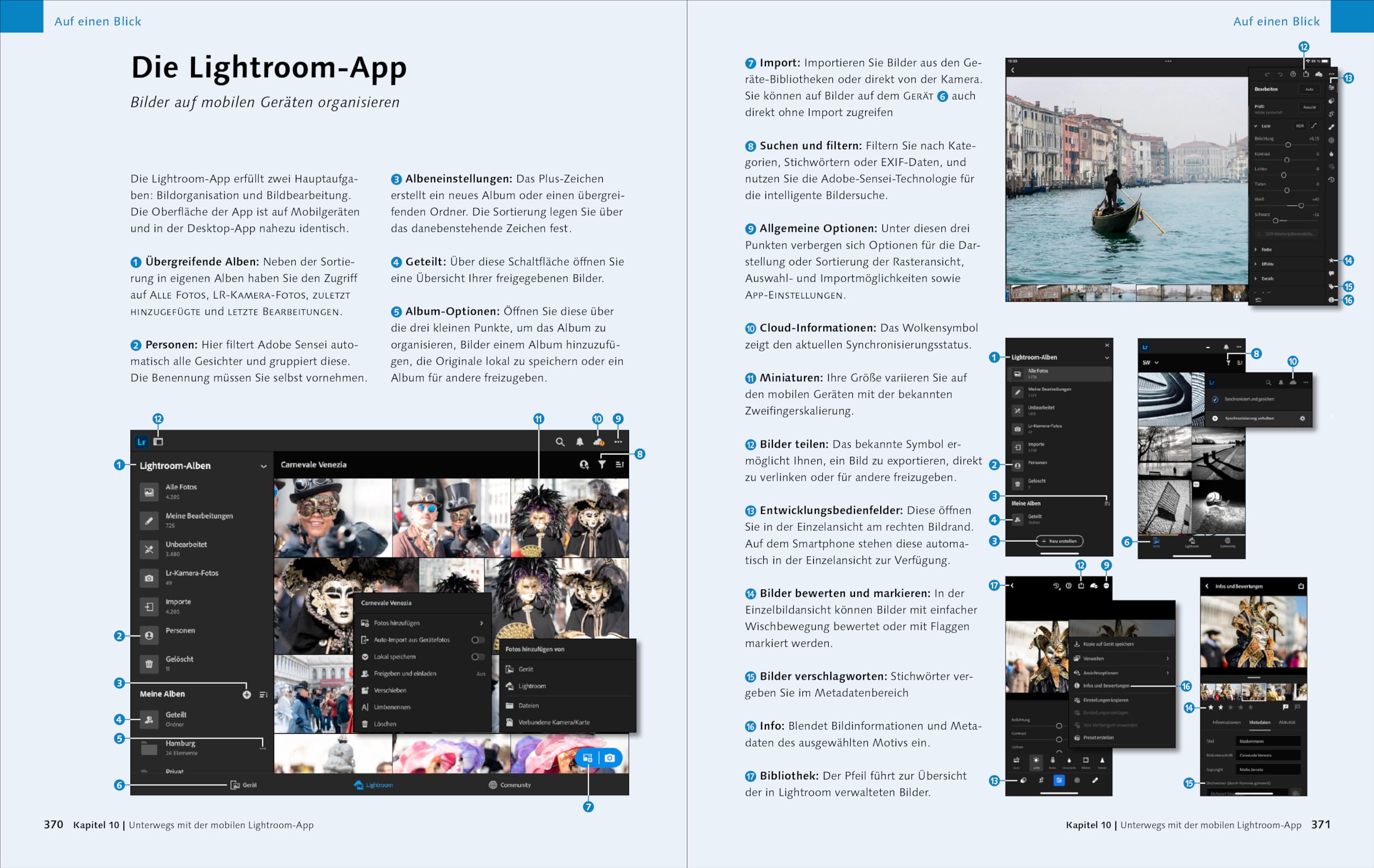Viewport: 1374px width, 868px height.
Task: Open search via the magnifier in the large tablet screenshot
Action: [560, 442]
